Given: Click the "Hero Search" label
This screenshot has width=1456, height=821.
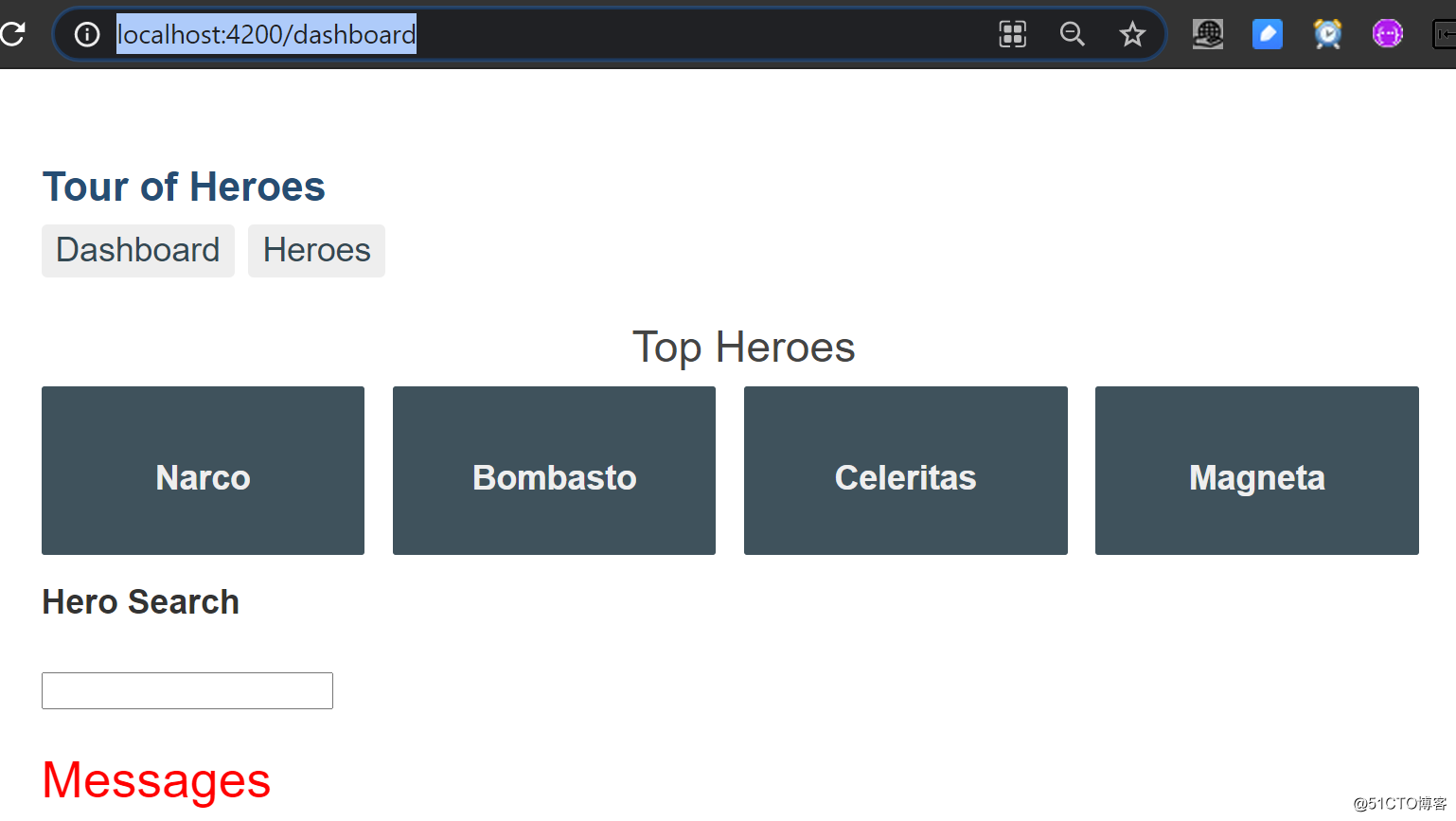Looking at the screenshot, I should pos(140,602).
